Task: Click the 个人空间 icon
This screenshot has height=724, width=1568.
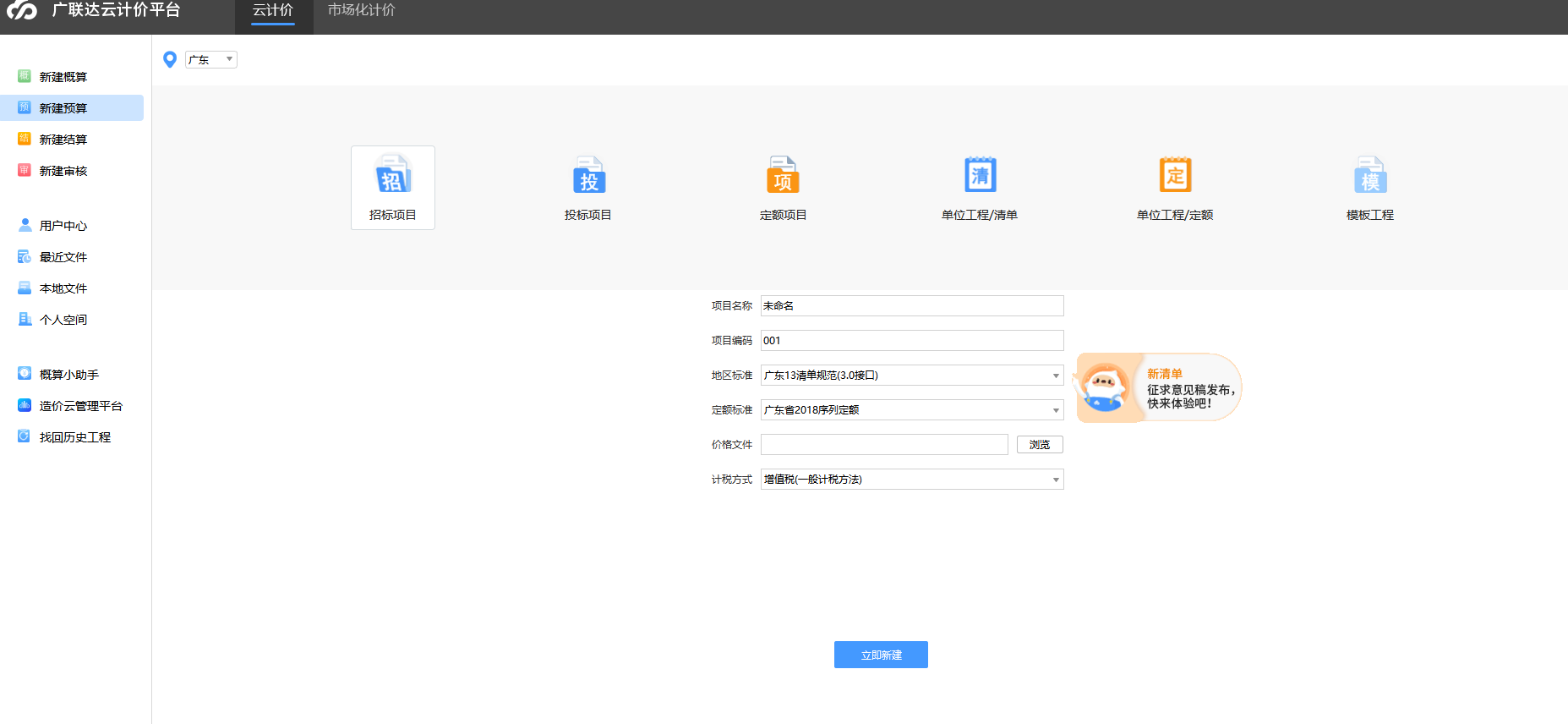Action: click(25, 319)
